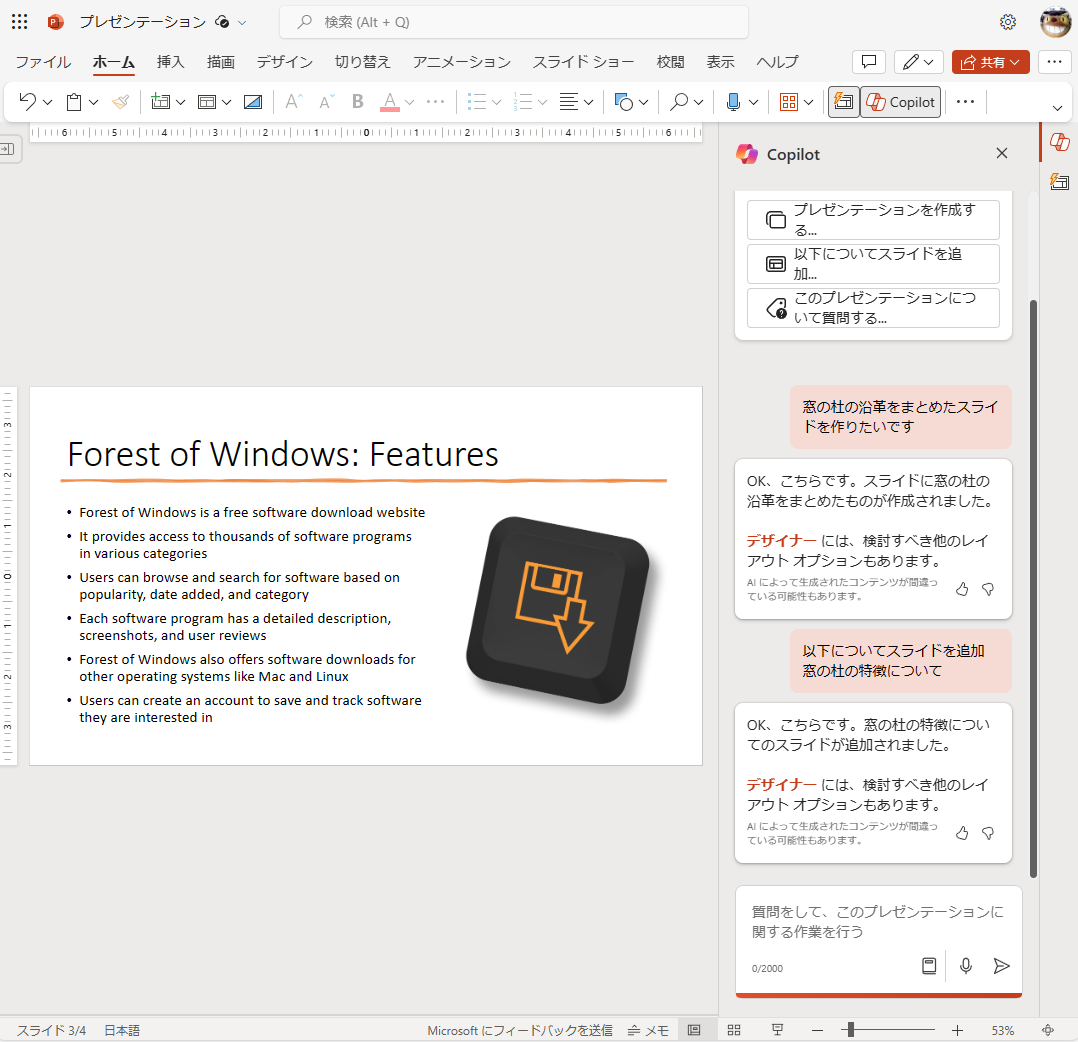
Task: Toggle the Designer button in ribbon
Action: [844, 102]
